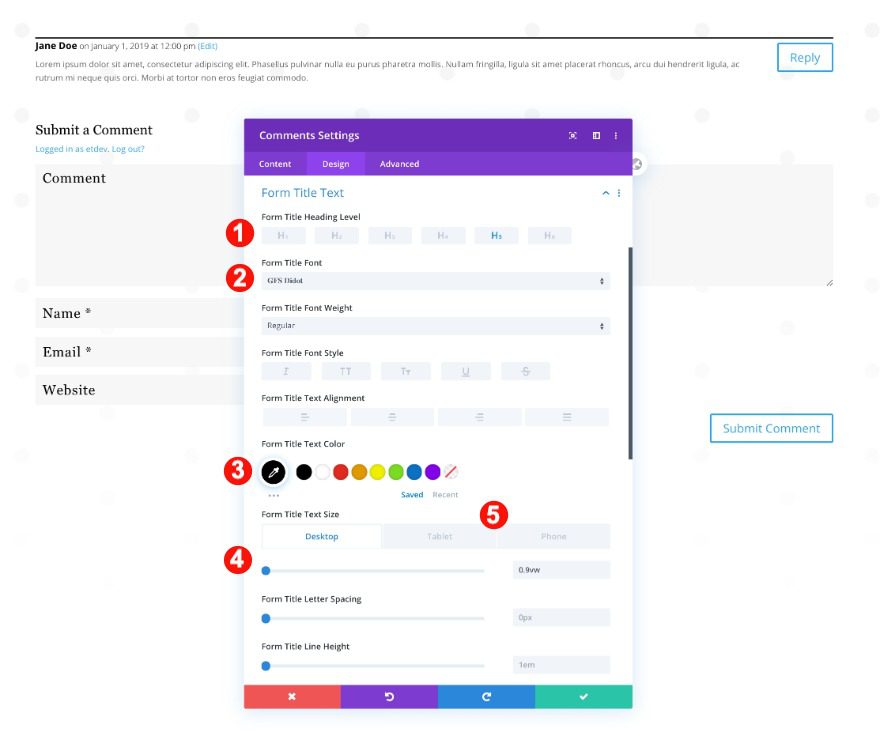This screenshot has height=736, width=880.
Task: Pick the white color swatch
Action: (322, 472)
